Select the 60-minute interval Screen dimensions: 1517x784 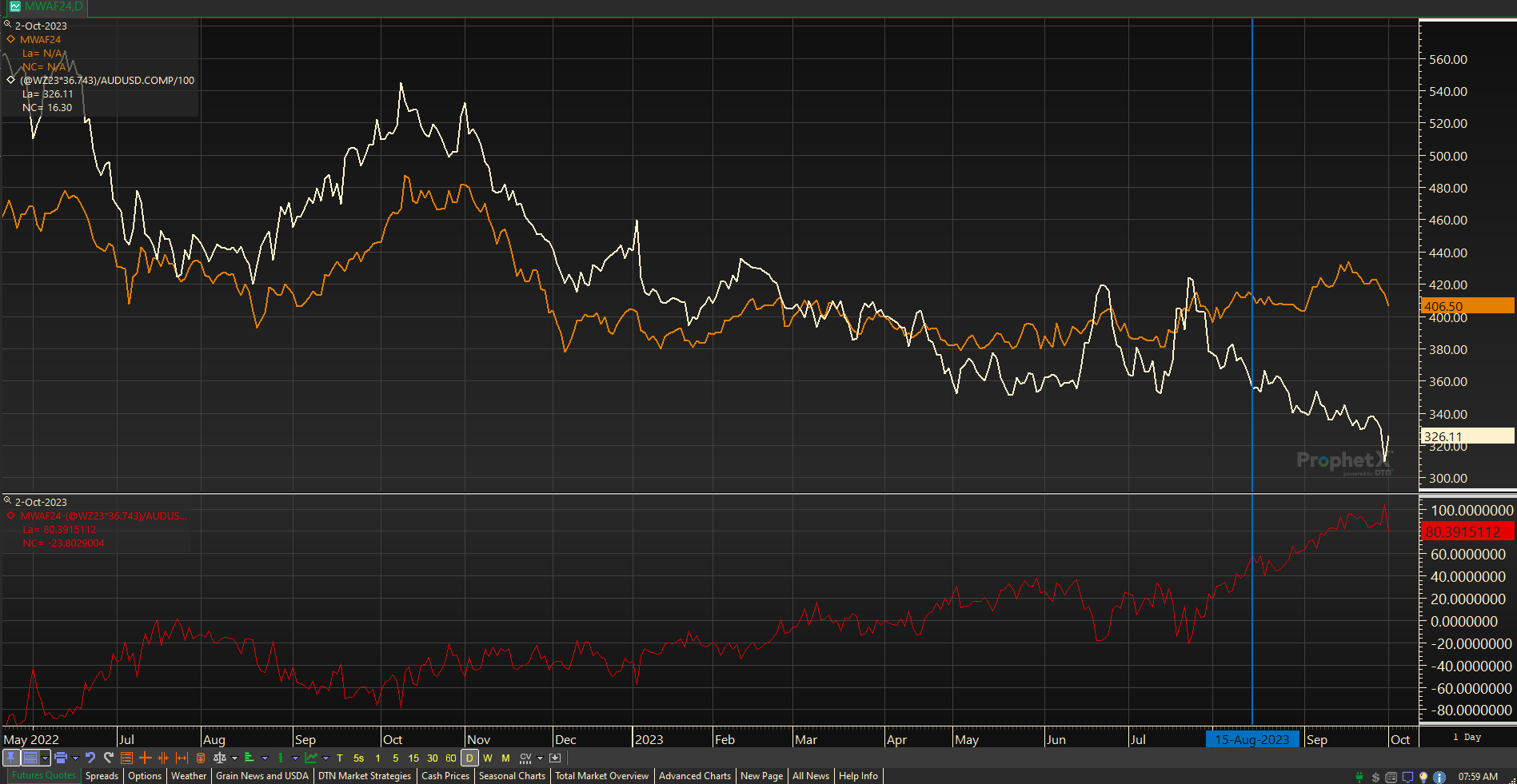point(451,758)
